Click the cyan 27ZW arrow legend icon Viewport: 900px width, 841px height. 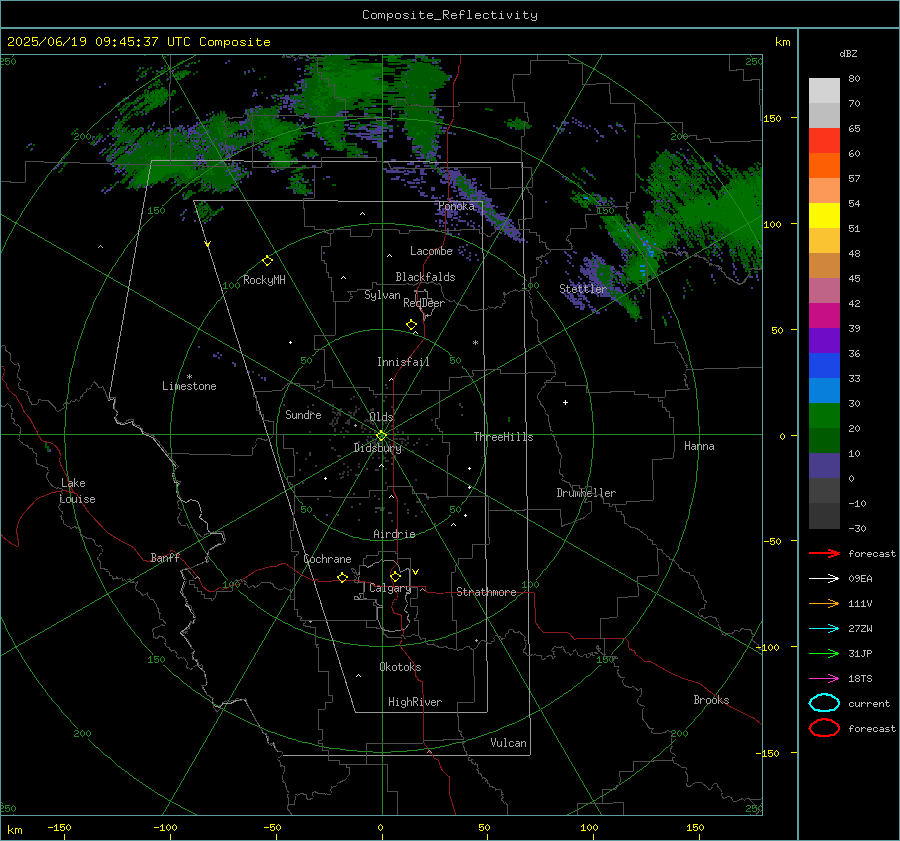[824, 629]
